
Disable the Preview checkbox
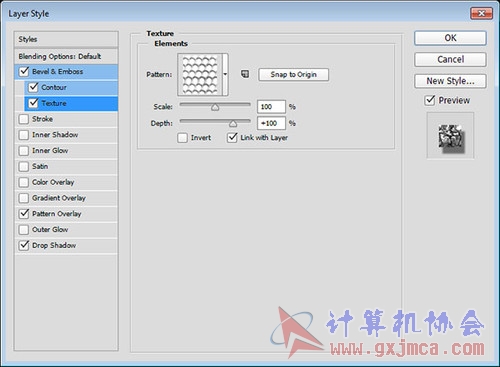tap(430, 100)
